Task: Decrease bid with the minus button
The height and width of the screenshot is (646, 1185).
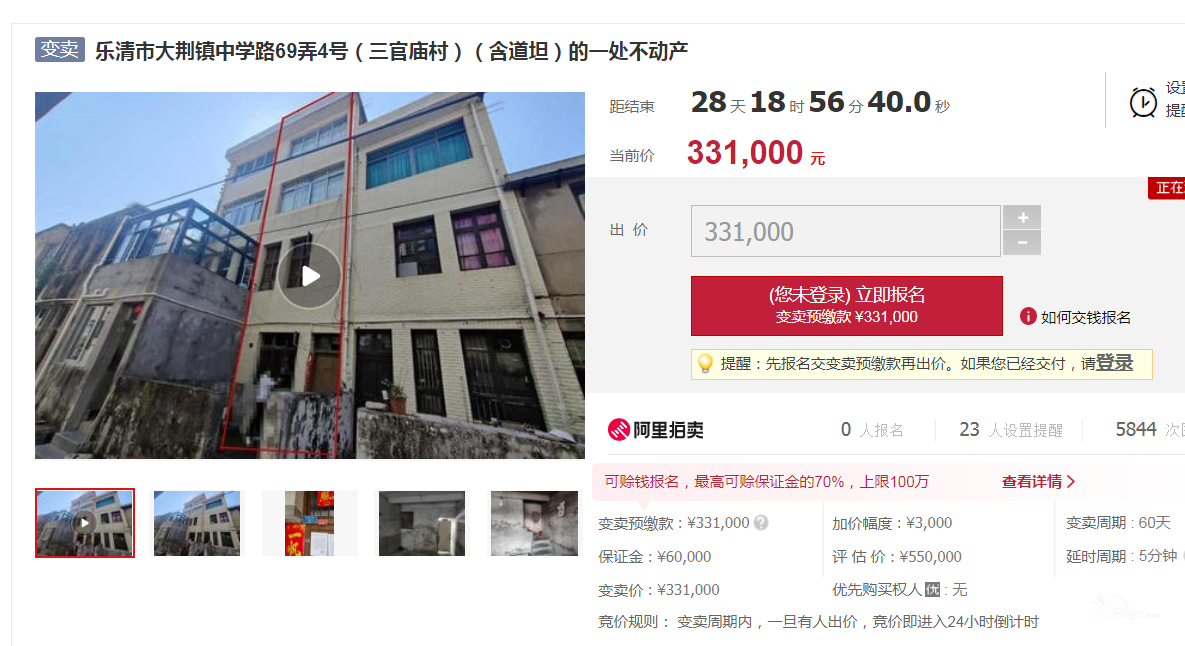Action: [1022, 243]
